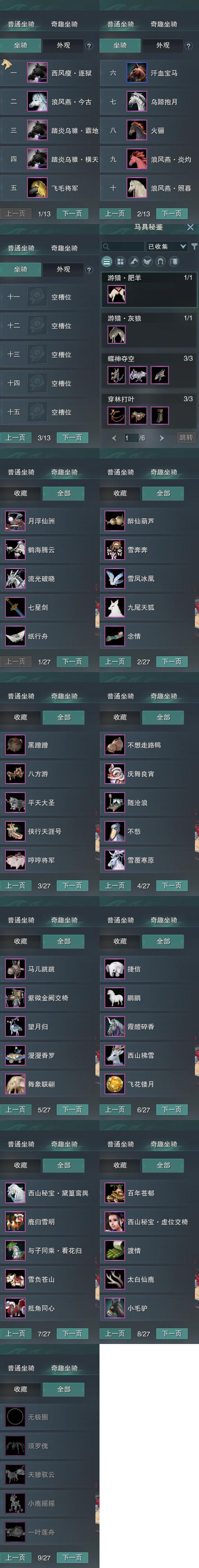The image size is (199, 1568).
Task: Click the 汗血宝马 horse portrait icon
Action: tap(137, 72)
